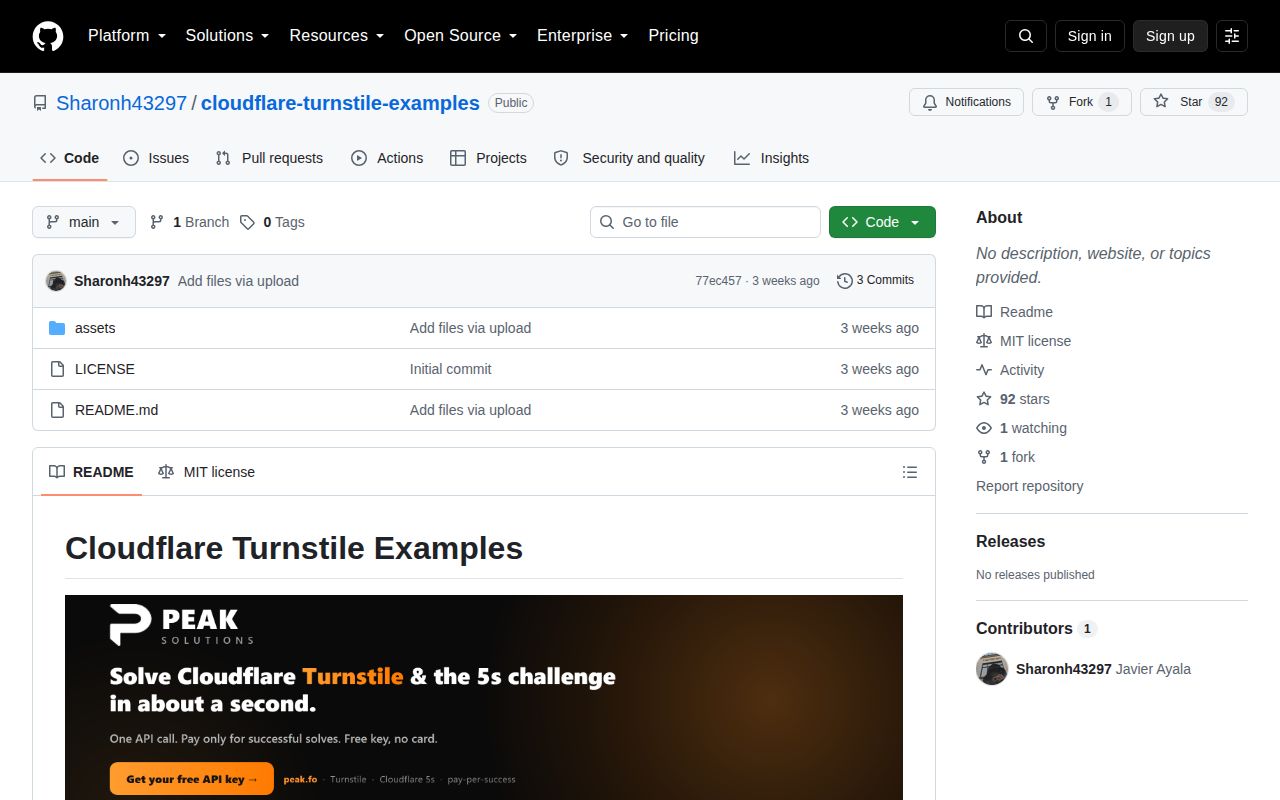Image resolution: width=1280 pixels, height=800 pixels.
Task: Expand the Platform menu
Action: [x=126, y=36]
